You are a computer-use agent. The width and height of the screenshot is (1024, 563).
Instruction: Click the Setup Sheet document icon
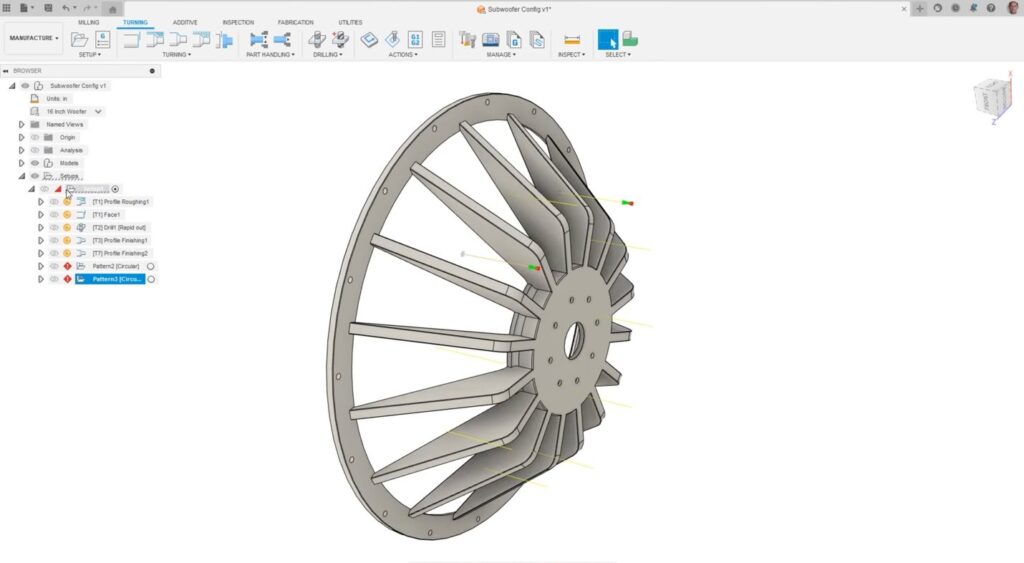tap(438, 40)
